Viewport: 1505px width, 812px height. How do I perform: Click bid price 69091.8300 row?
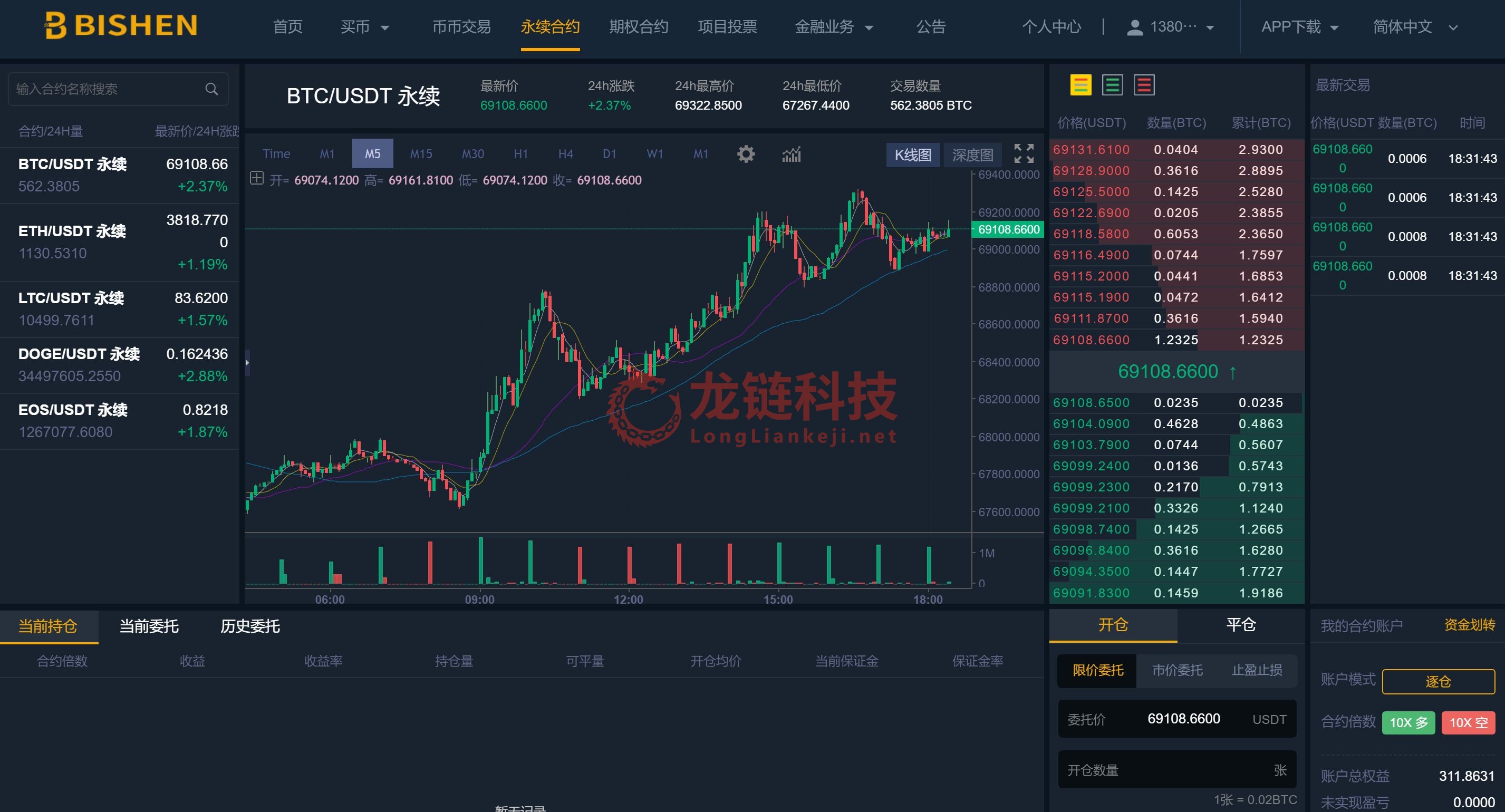(1176, 593)
